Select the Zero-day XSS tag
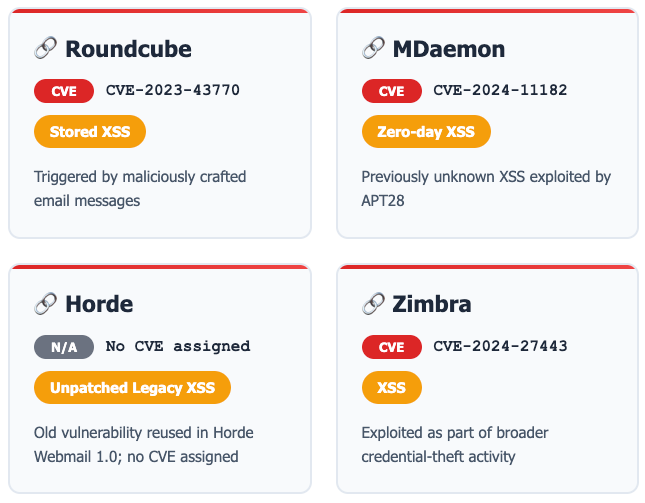 pyautogui.click(x=426, y=132)
